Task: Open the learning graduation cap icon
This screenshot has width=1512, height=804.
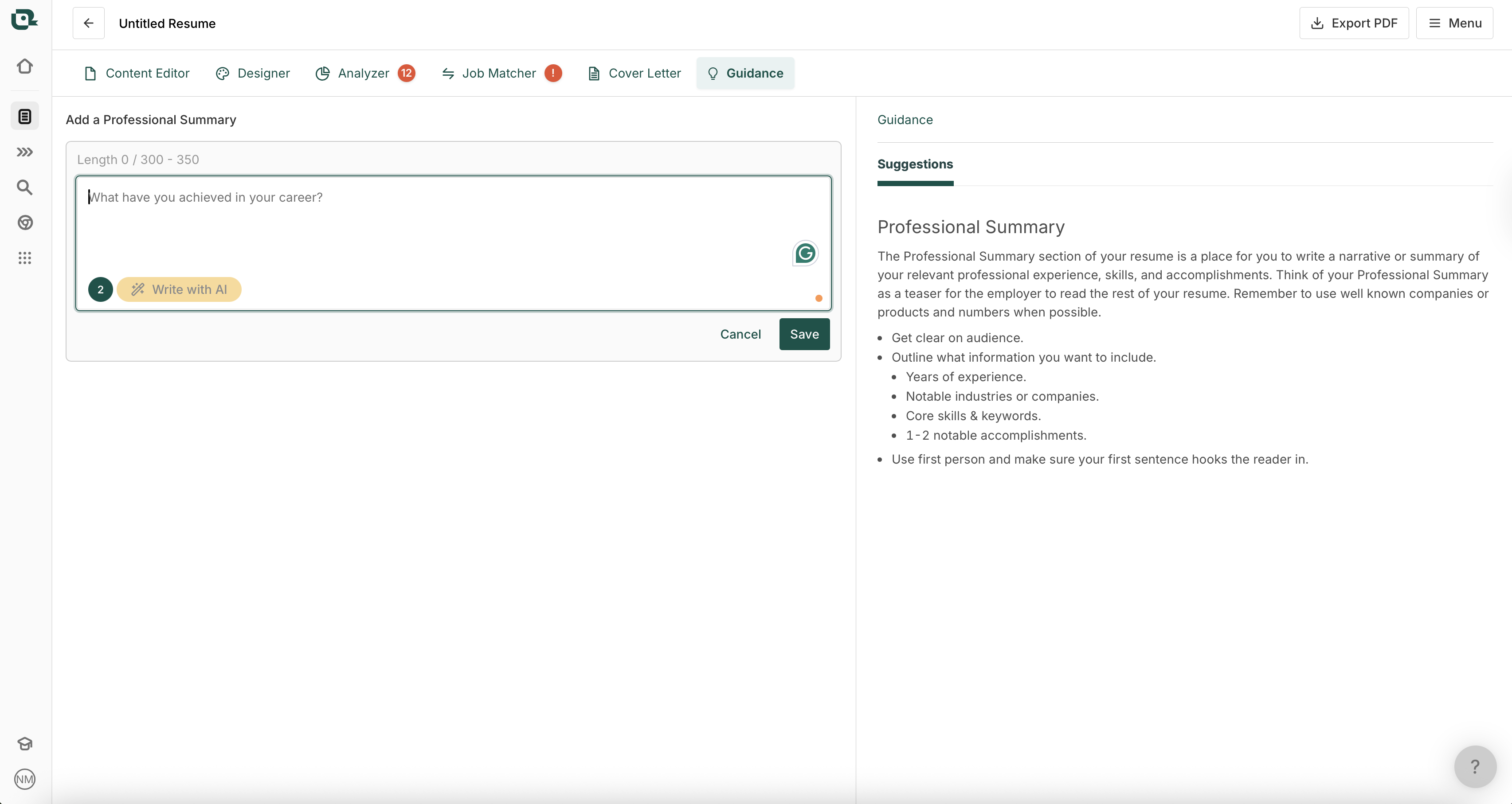Action: tap(25, 744)
